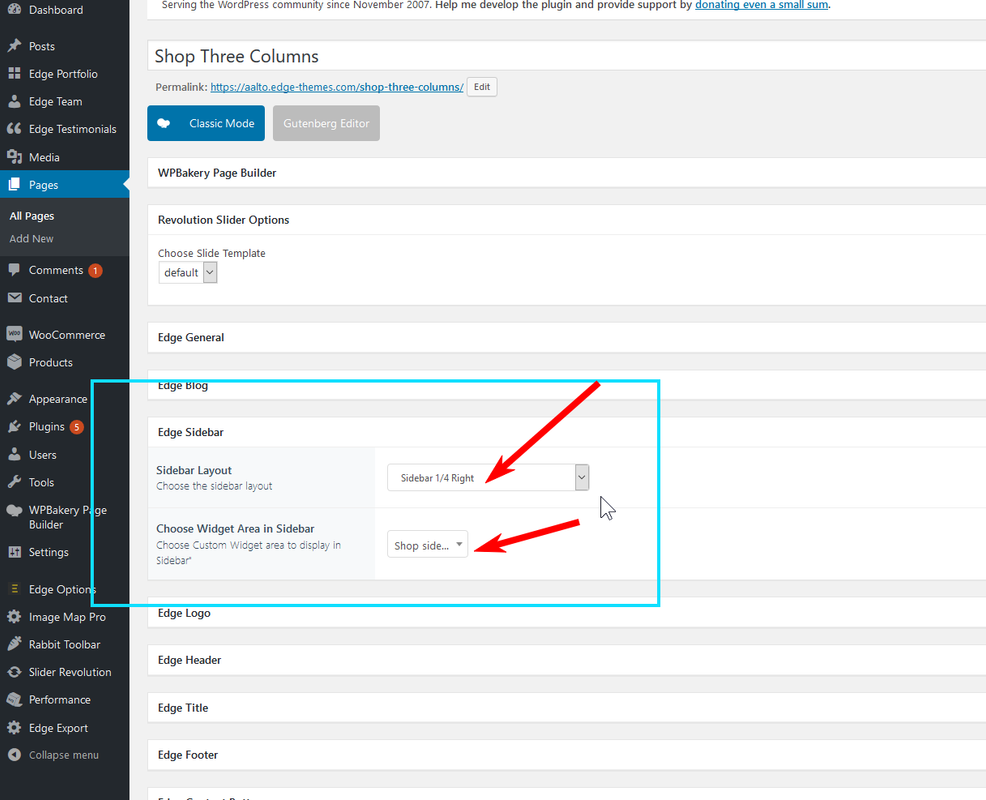Click the Edge Export gear icon

coord(14,728)
